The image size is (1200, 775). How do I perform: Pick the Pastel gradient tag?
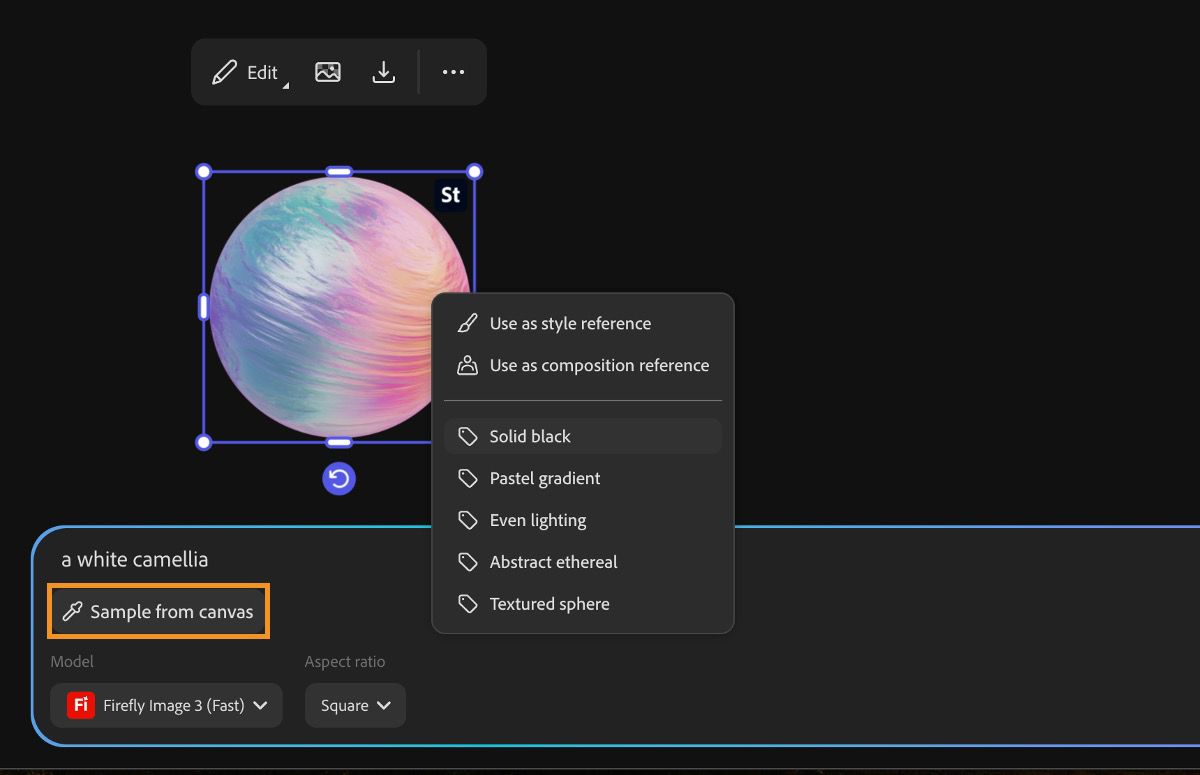coord(583,478)
